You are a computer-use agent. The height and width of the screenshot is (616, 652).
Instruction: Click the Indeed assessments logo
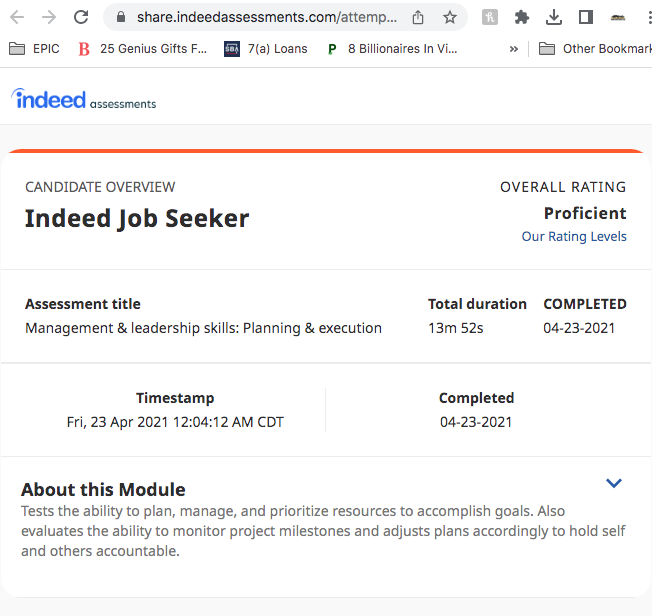point(84,99)
